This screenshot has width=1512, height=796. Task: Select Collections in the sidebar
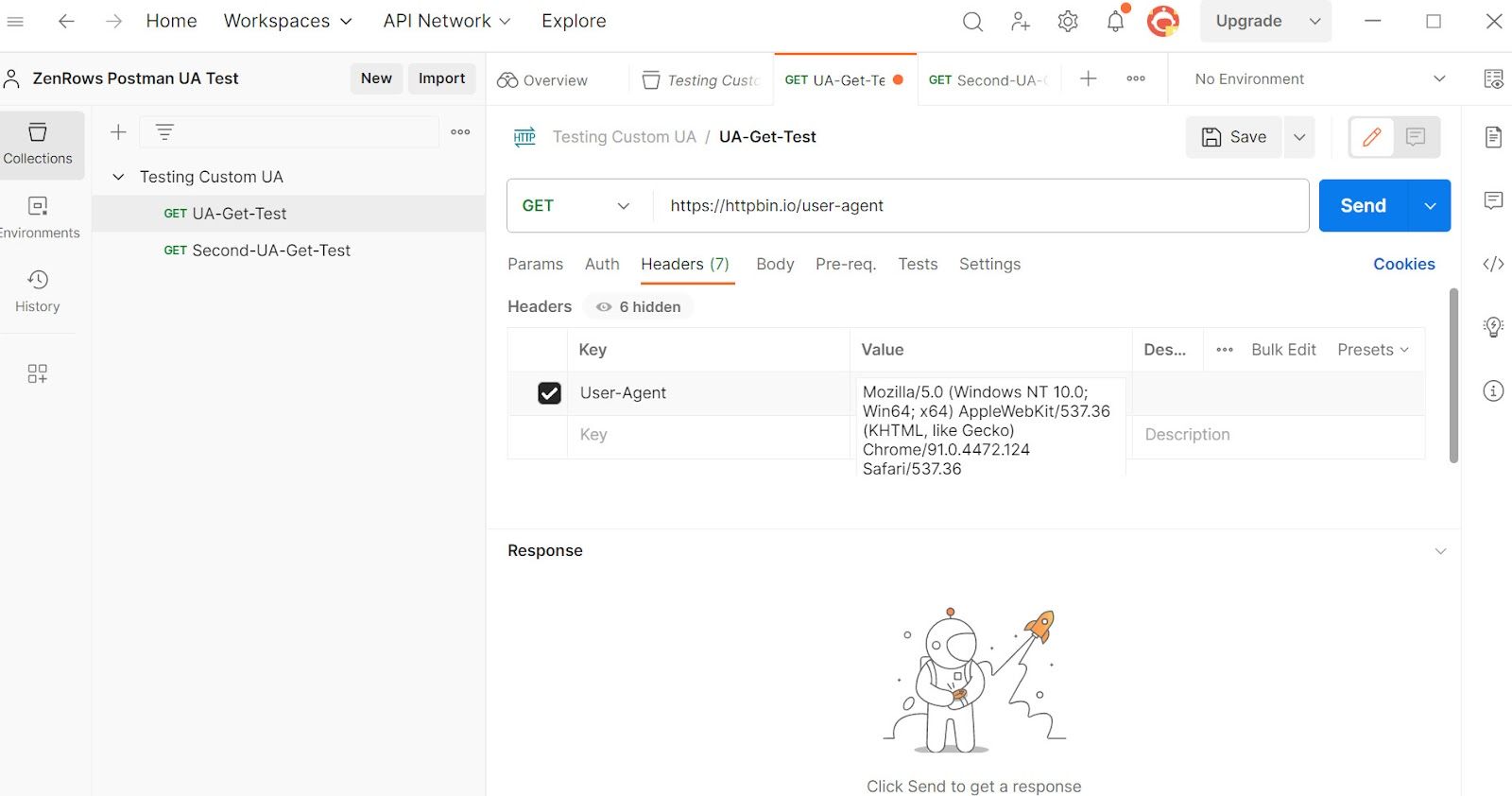[38, 145]
